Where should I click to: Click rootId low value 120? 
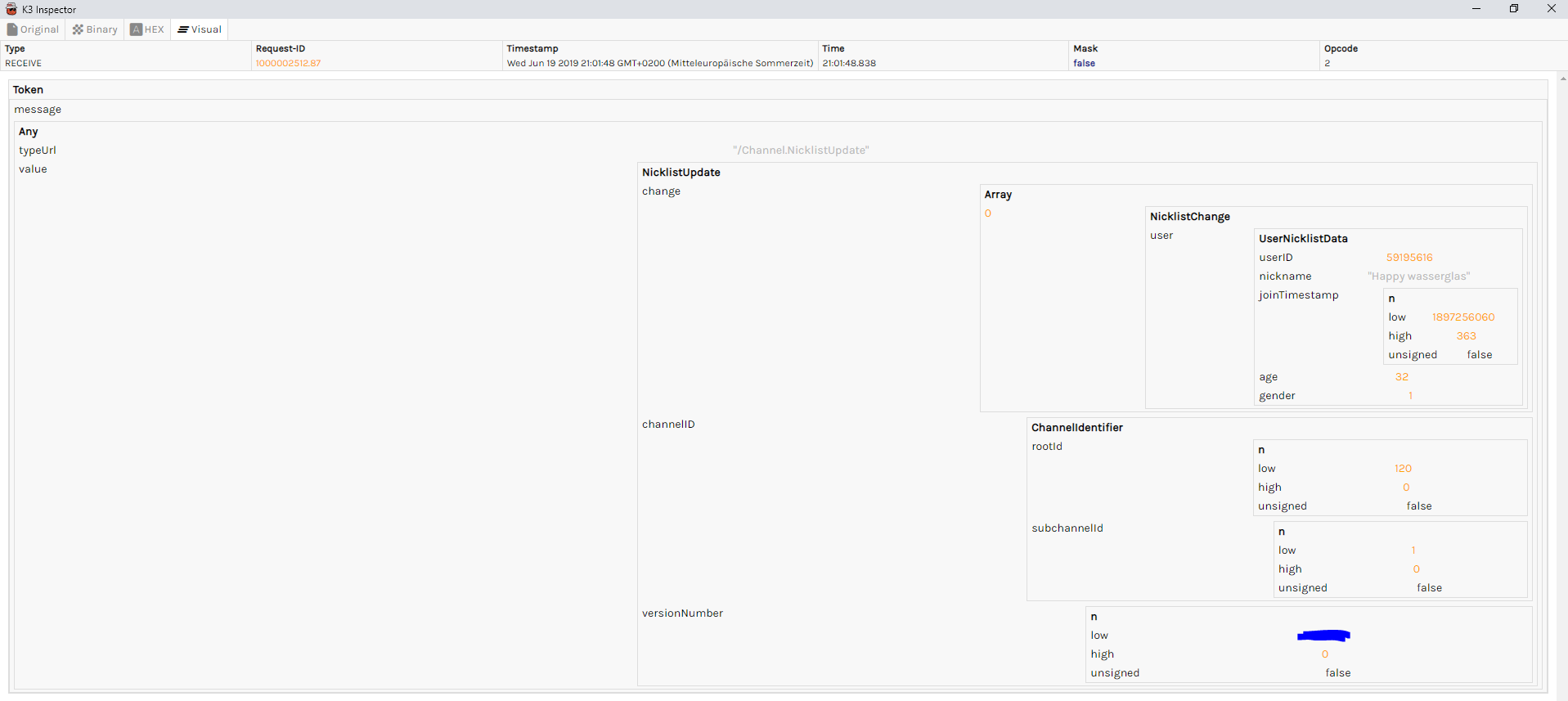click(x=1403, y=469)
